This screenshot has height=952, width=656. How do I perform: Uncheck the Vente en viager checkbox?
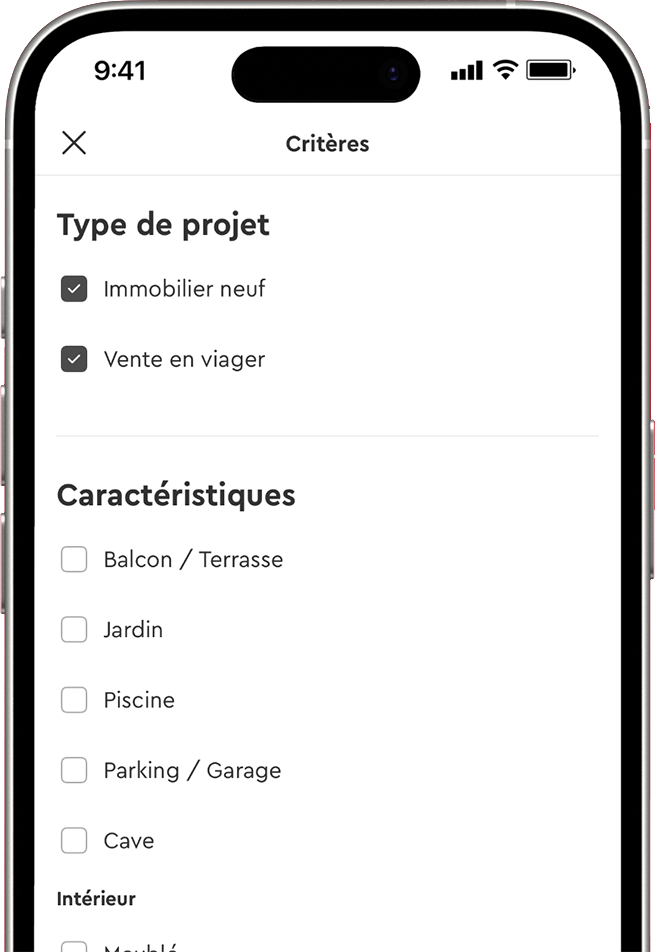tap(74, 359)
